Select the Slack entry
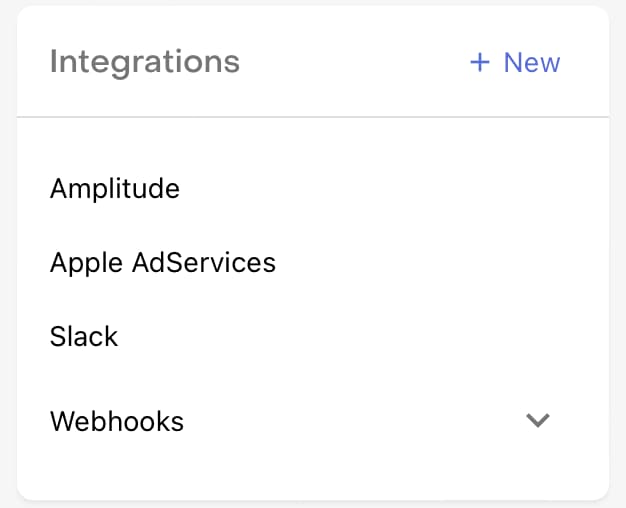The image size is (626, 508). click(x=84, y=336)
